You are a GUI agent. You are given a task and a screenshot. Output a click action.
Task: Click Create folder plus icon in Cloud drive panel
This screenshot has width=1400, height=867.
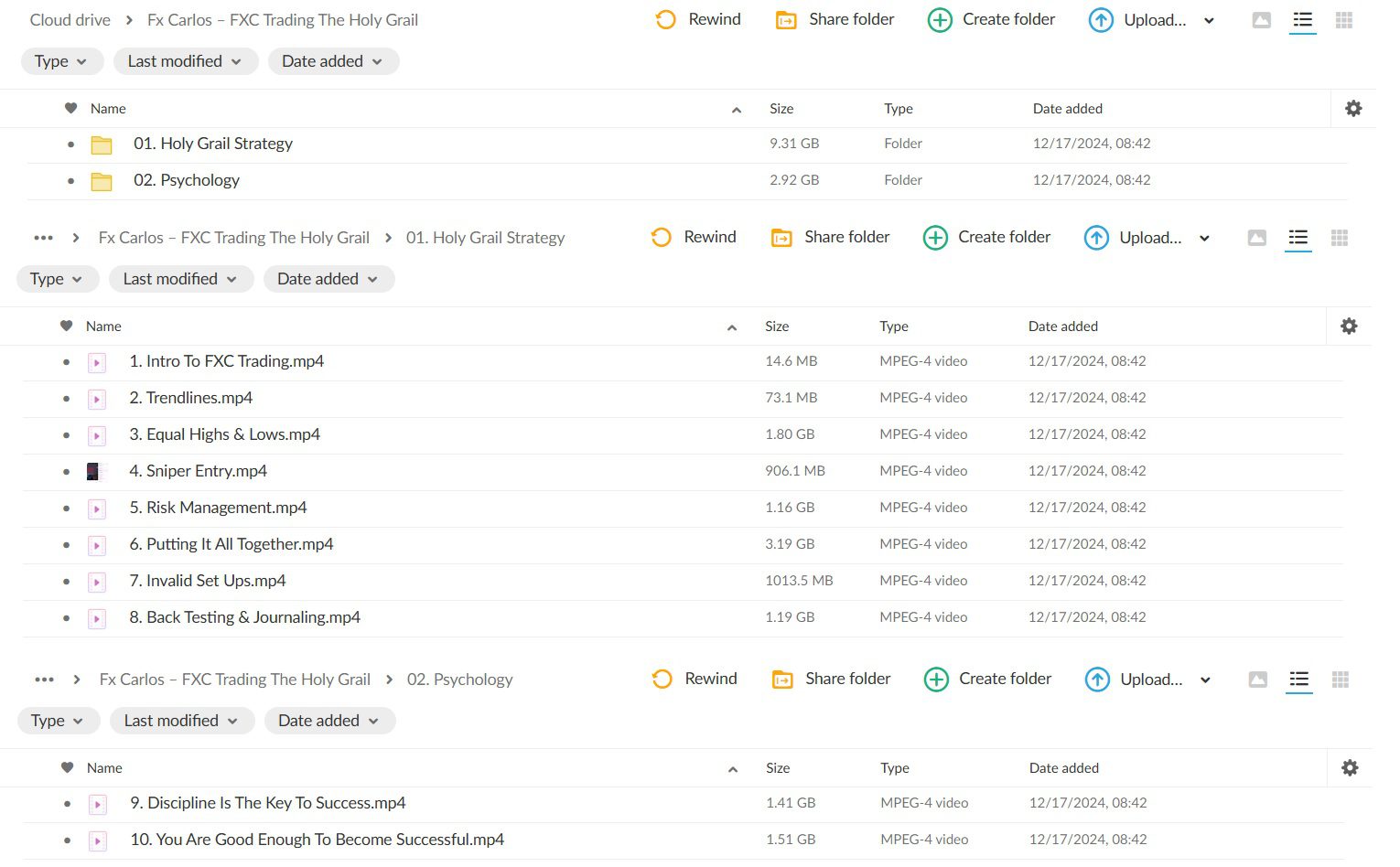[x=940, y=20]
